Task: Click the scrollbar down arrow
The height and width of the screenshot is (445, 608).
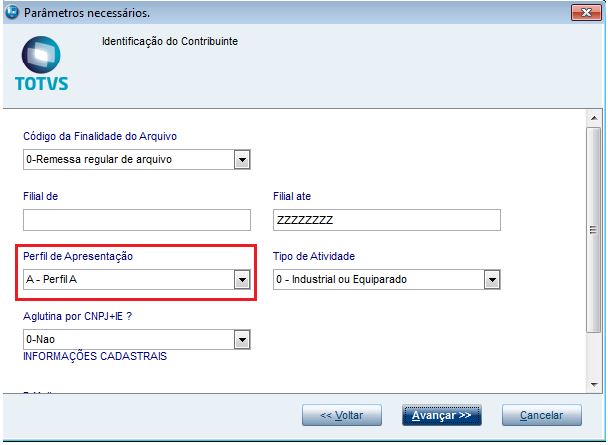Action: click(x=594, y=385)
